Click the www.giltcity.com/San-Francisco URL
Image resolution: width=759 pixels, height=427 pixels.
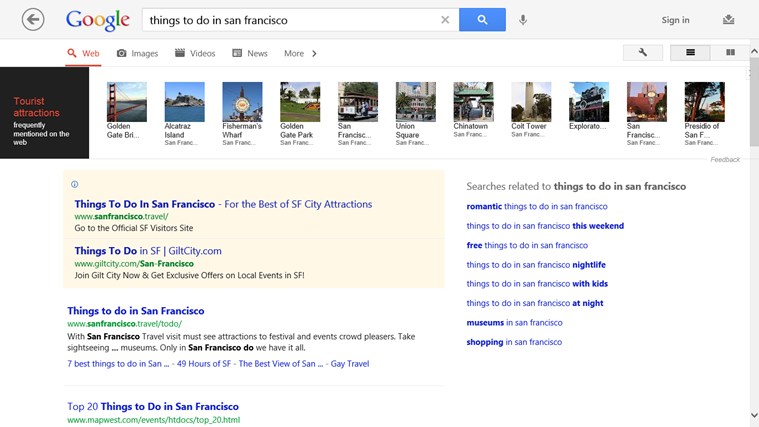pyautogui.click(x=134, y=263)
